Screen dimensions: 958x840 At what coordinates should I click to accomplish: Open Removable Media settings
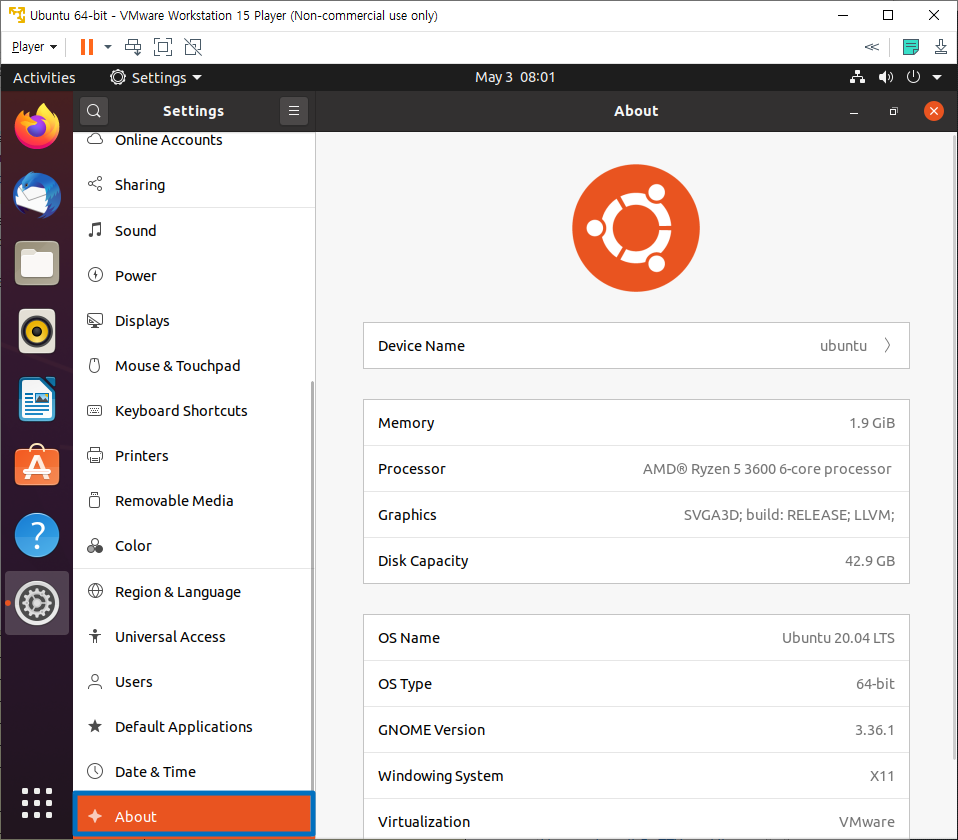click(x=194, y=500)
